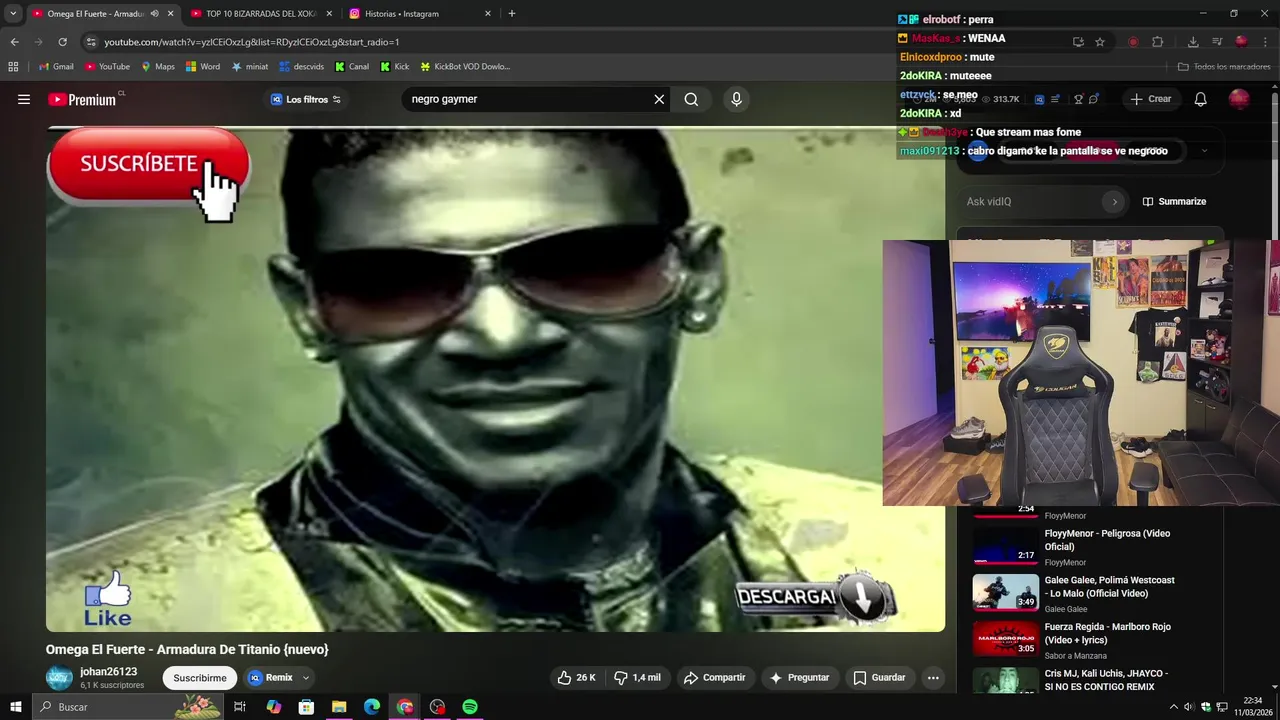
Task: Open the YouTube hamburger guide menu
Action: coord(24,99)
